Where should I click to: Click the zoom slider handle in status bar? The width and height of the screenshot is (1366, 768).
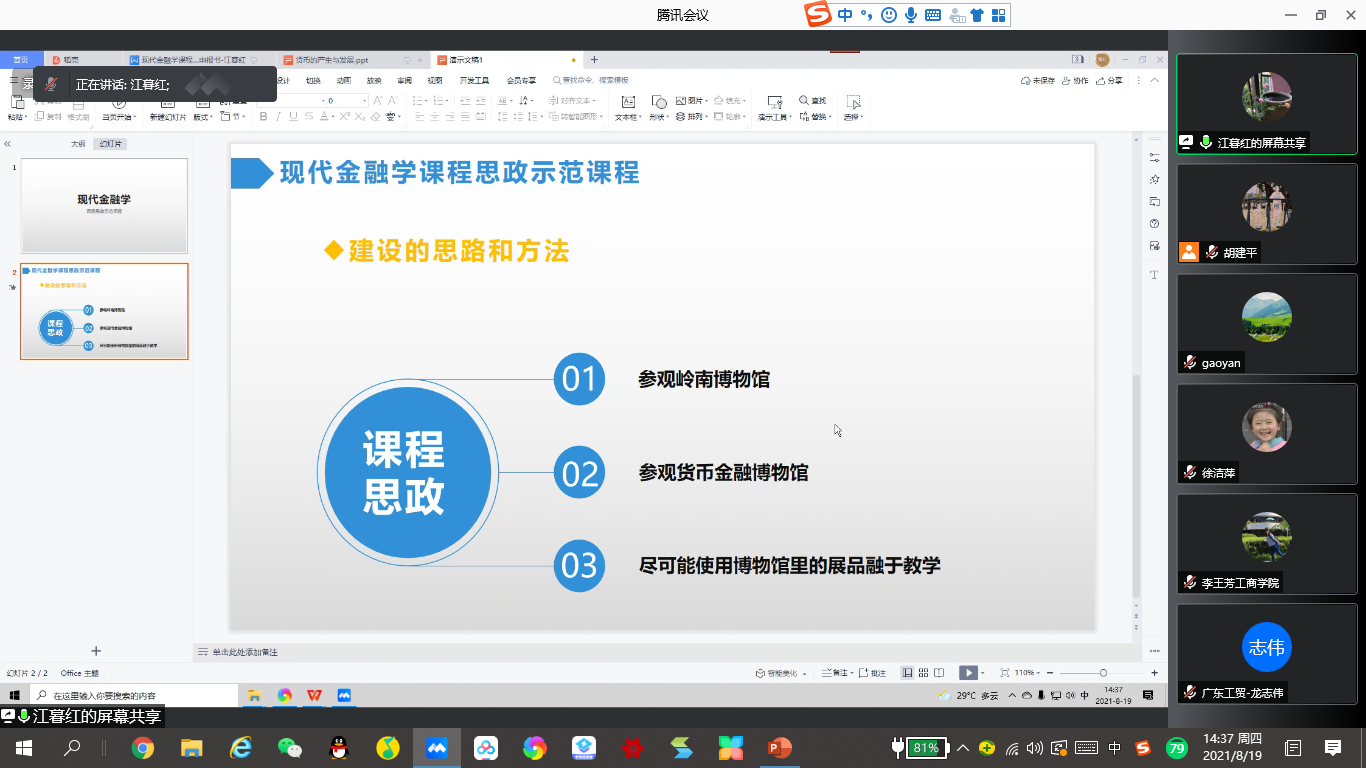pos(1103,673)
